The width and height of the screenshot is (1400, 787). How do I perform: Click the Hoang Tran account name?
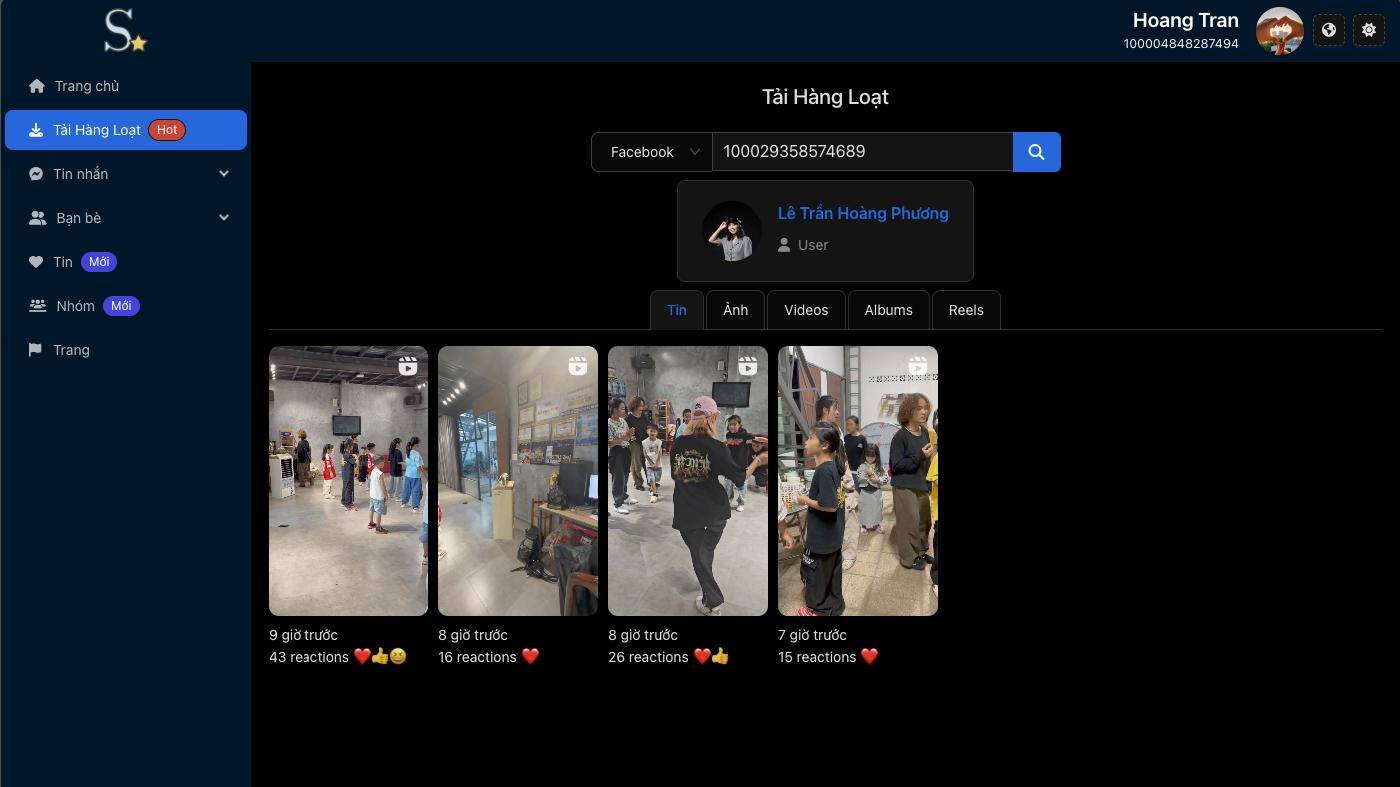(x=1185, y=20)
